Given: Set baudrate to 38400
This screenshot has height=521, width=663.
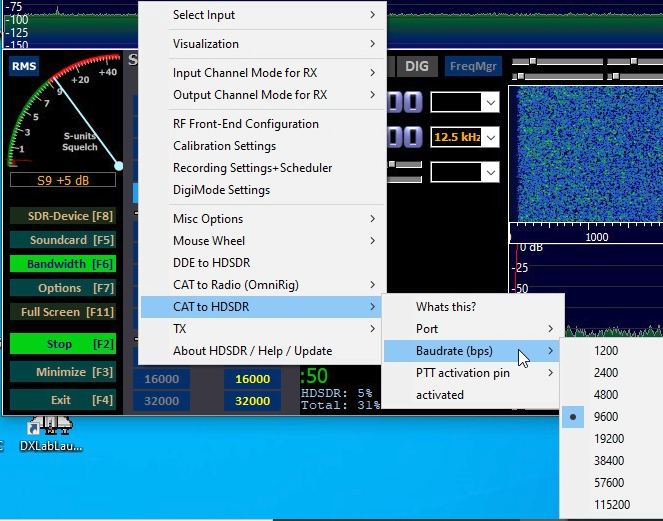Looking at the screenshot, I should click(x=612, y=461).
